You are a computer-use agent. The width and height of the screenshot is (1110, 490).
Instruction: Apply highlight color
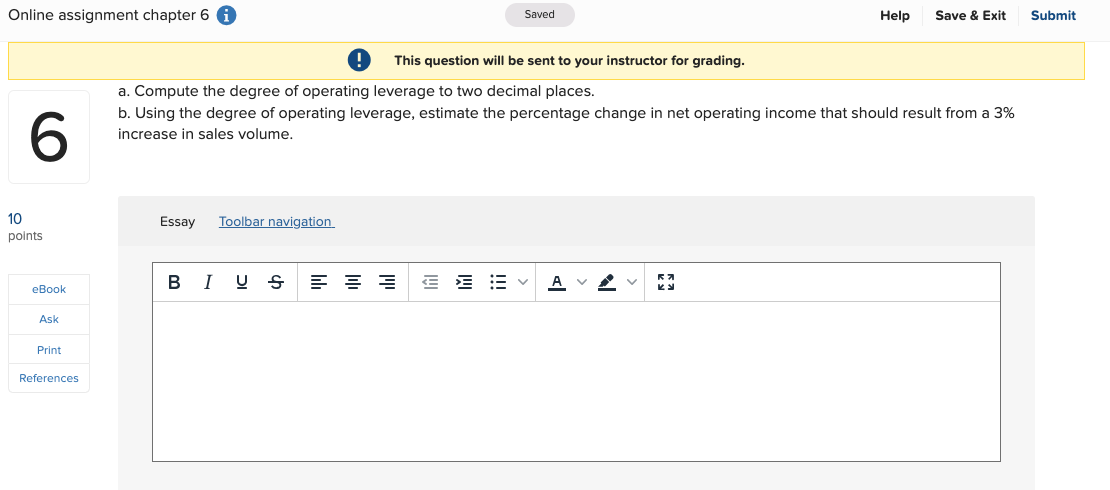(x=607, y=282)
